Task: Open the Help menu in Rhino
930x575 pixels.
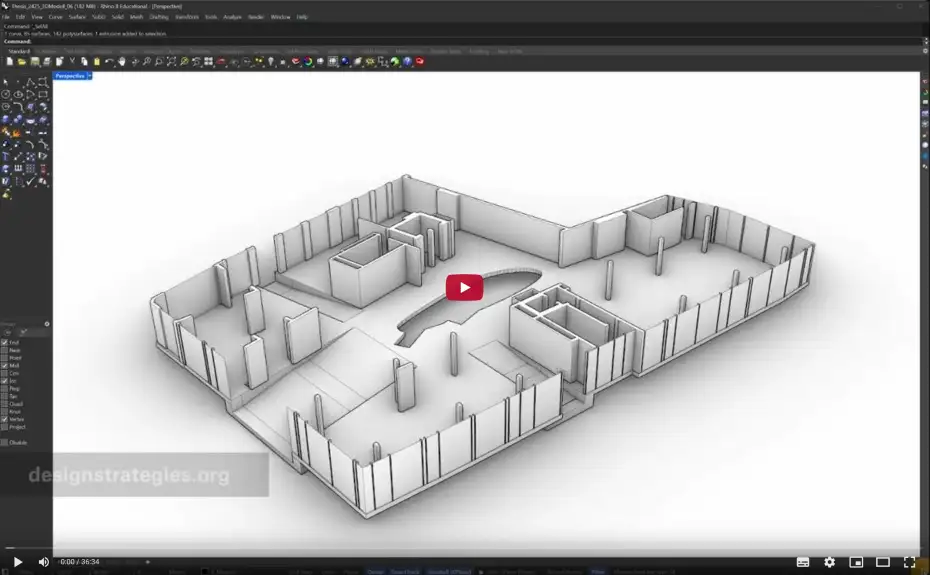Action: pos(302,17)
